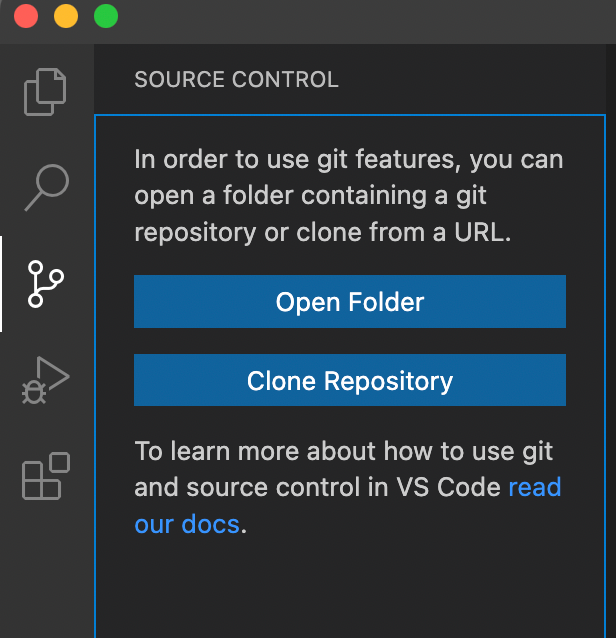Minimize the window with yellow button
The height and width of the screenshot is (638, 616).
[66, 16]
